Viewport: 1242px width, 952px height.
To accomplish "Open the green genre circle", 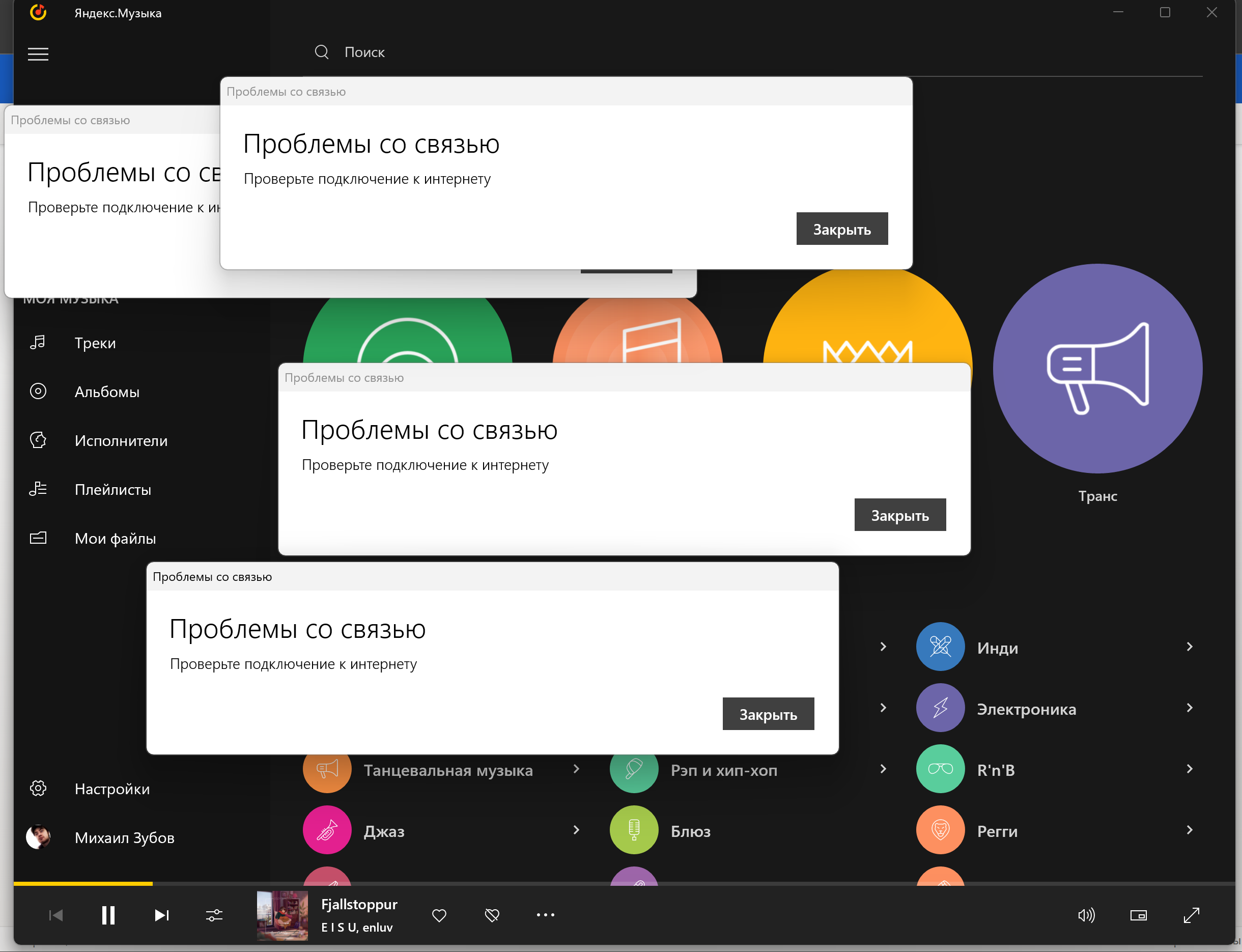I will (x=407, y=330).
